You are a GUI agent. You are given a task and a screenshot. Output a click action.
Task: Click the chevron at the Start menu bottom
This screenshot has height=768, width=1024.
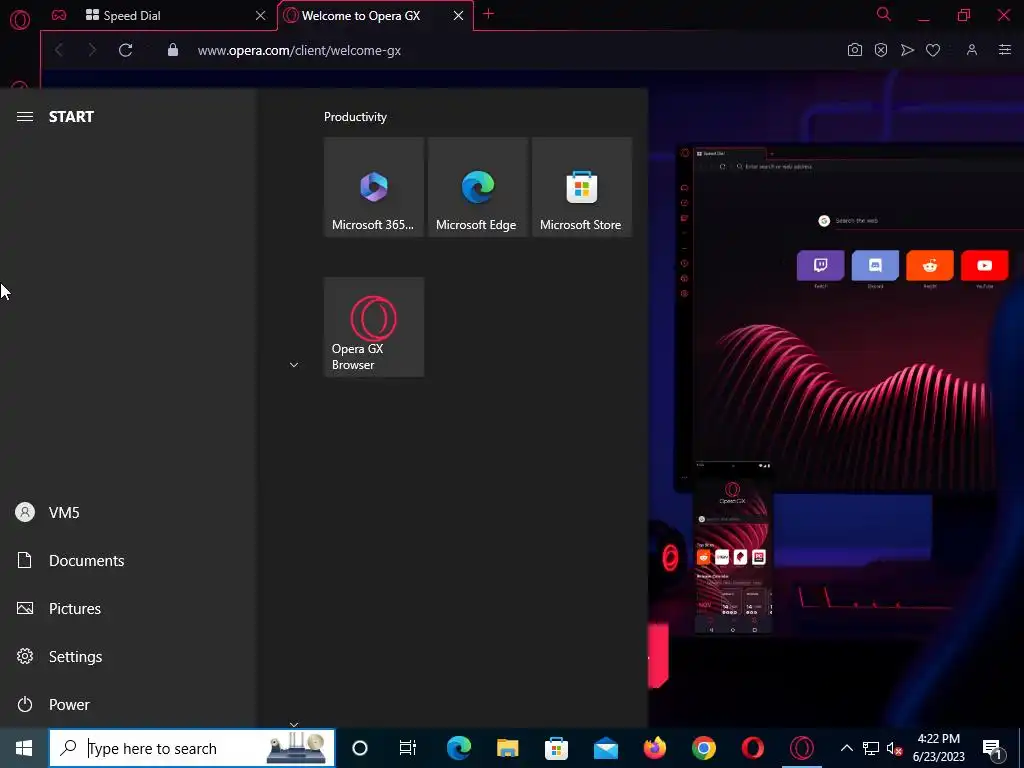(294, 724)
